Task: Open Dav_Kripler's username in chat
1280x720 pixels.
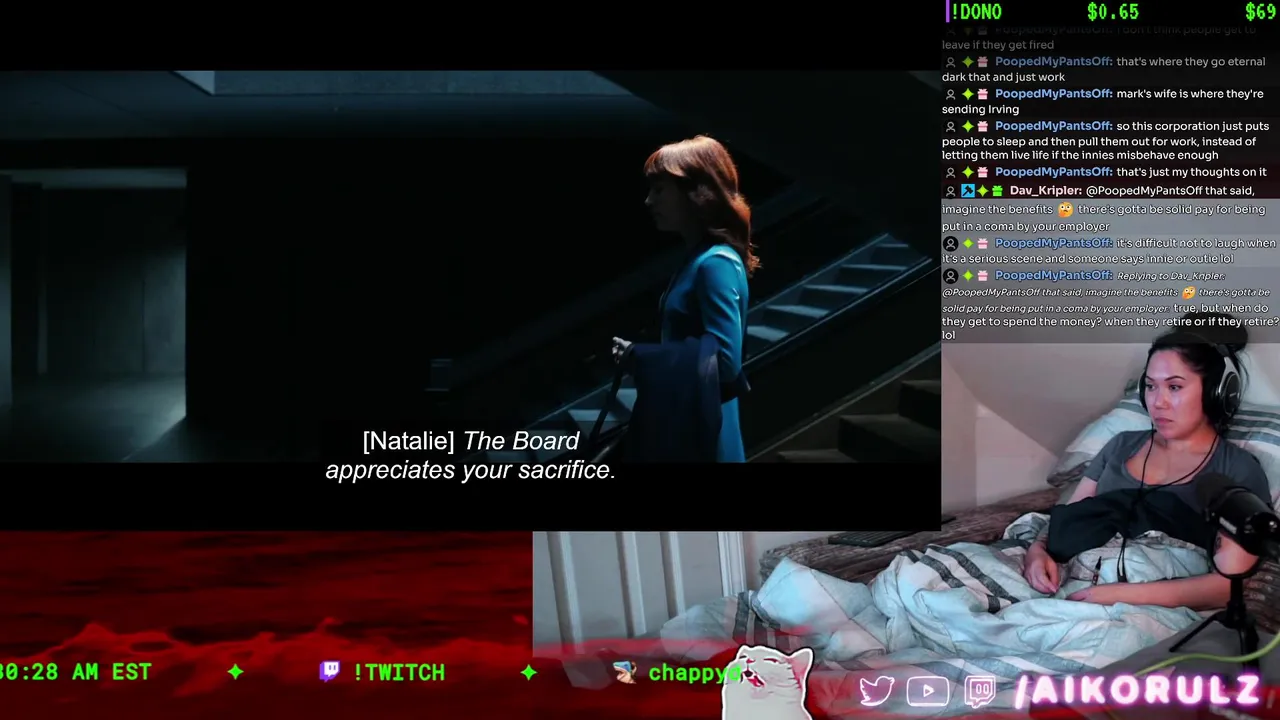Action: click(1045, 190)
